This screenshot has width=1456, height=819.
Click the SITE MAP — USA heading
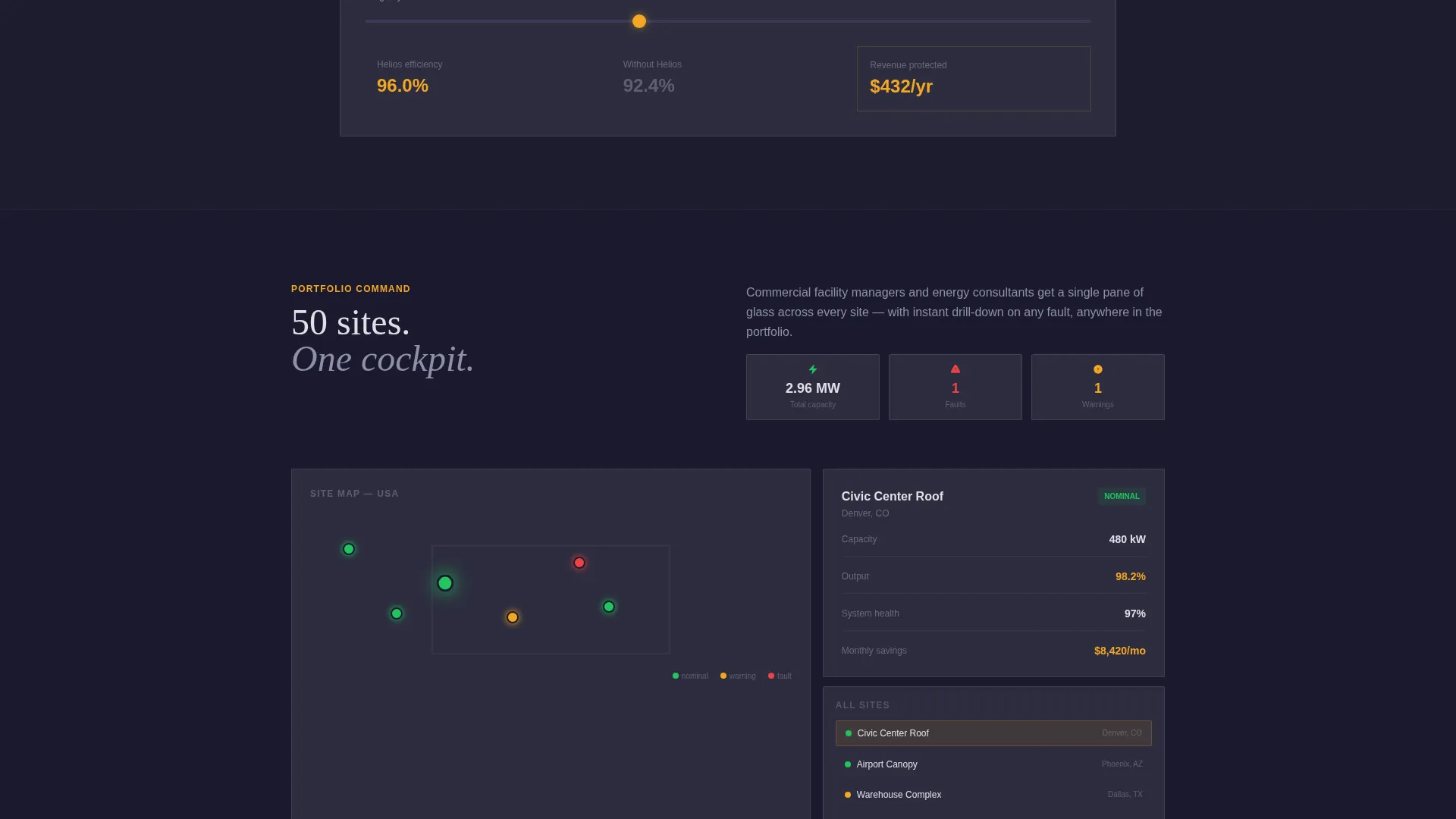tap(354, 494)
